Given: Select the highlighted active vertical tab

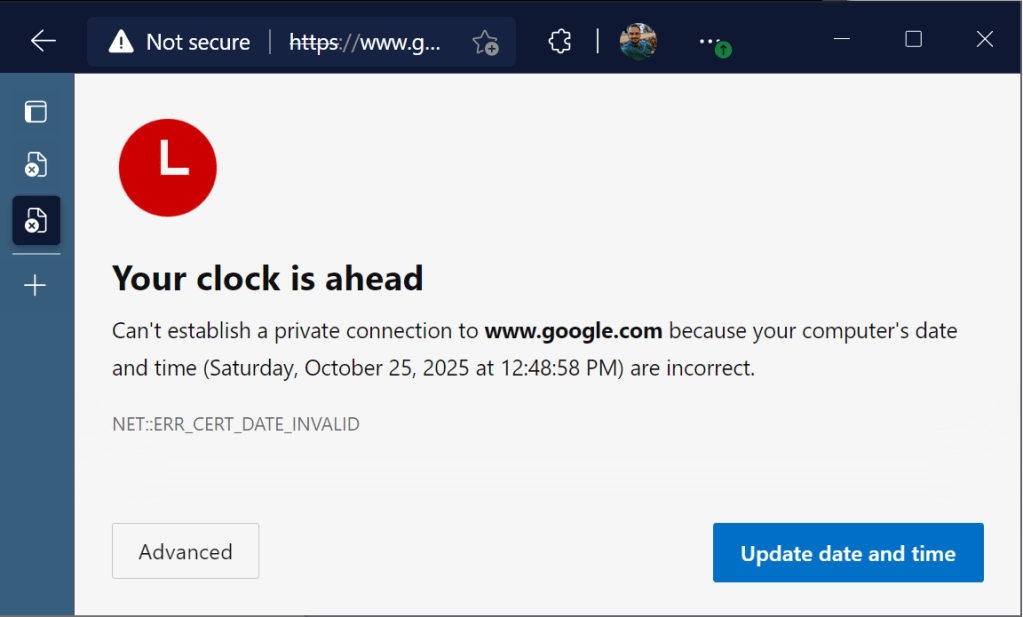Looking at the screenshot, I should (x=36, y=220).
